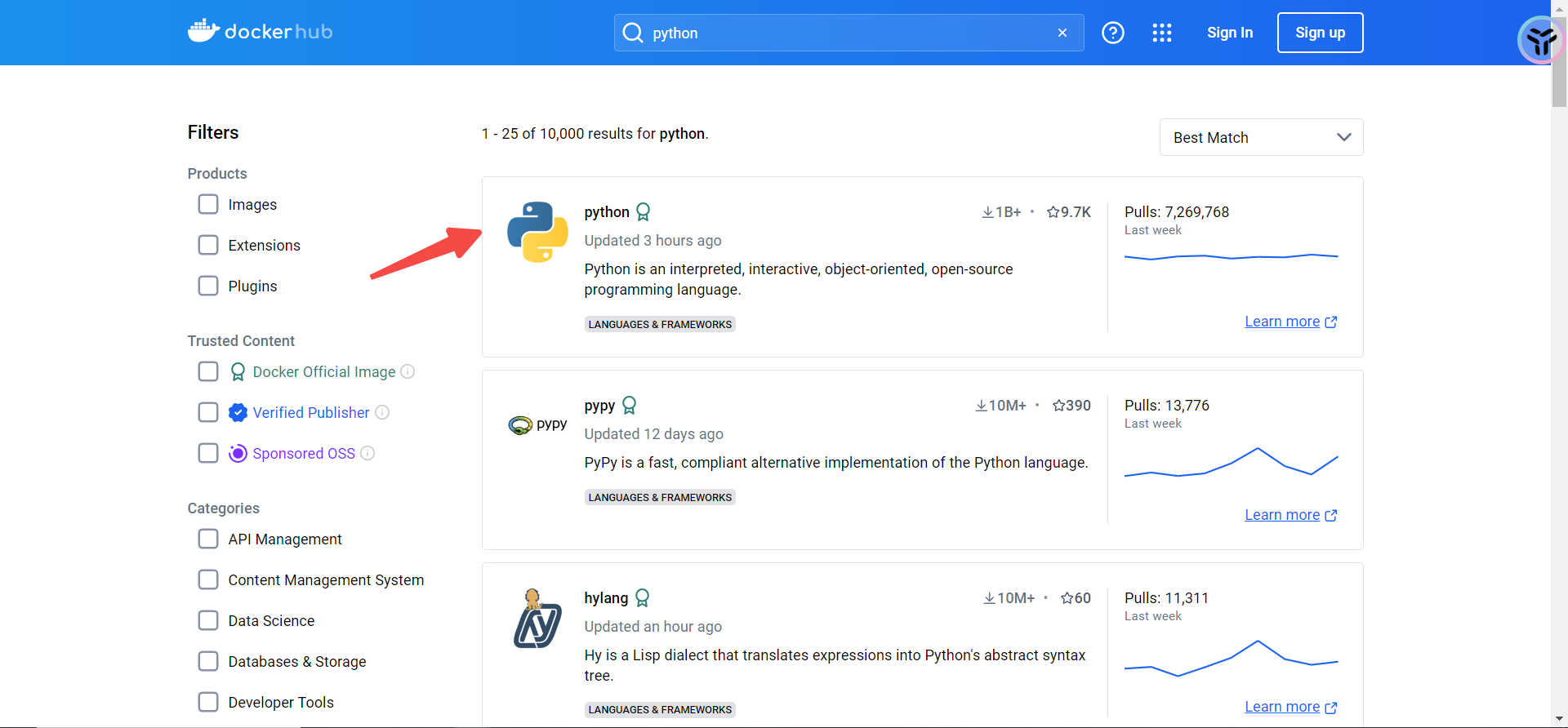The width and height of the screenshot is (1568, 728).
Task: Open the python repository title
Action: pyautogui.click(x=607, y=212)
